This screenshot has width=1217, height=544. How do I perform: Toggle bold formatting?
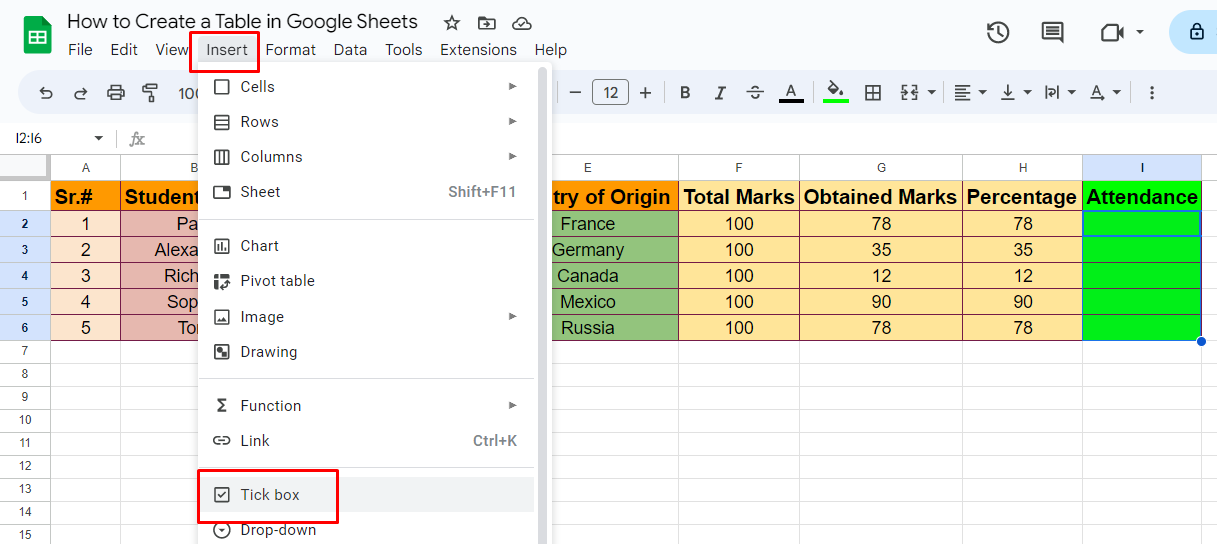(x=685, y=93)
